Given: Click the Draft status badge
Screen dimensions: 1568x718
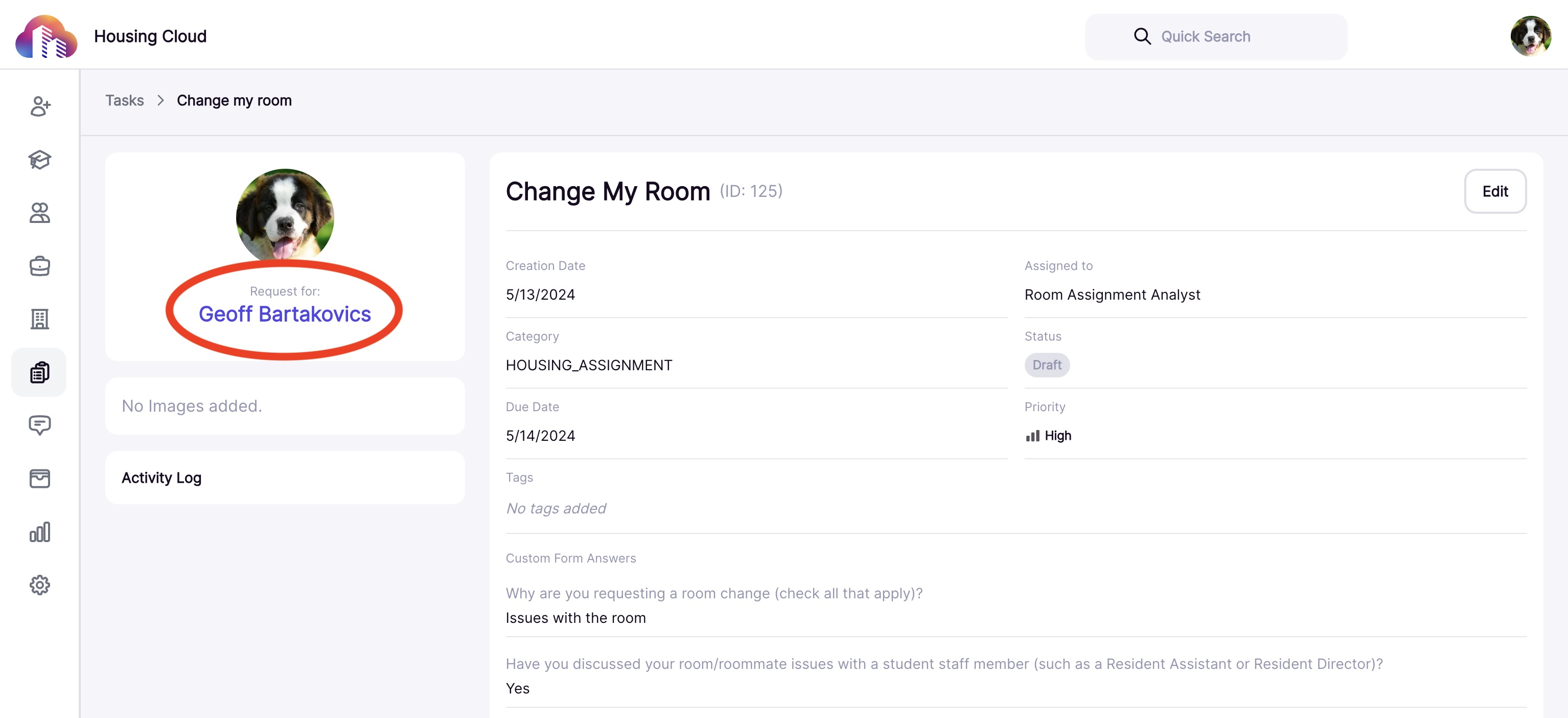Looking at the screenshot, I should (1047, 365).
